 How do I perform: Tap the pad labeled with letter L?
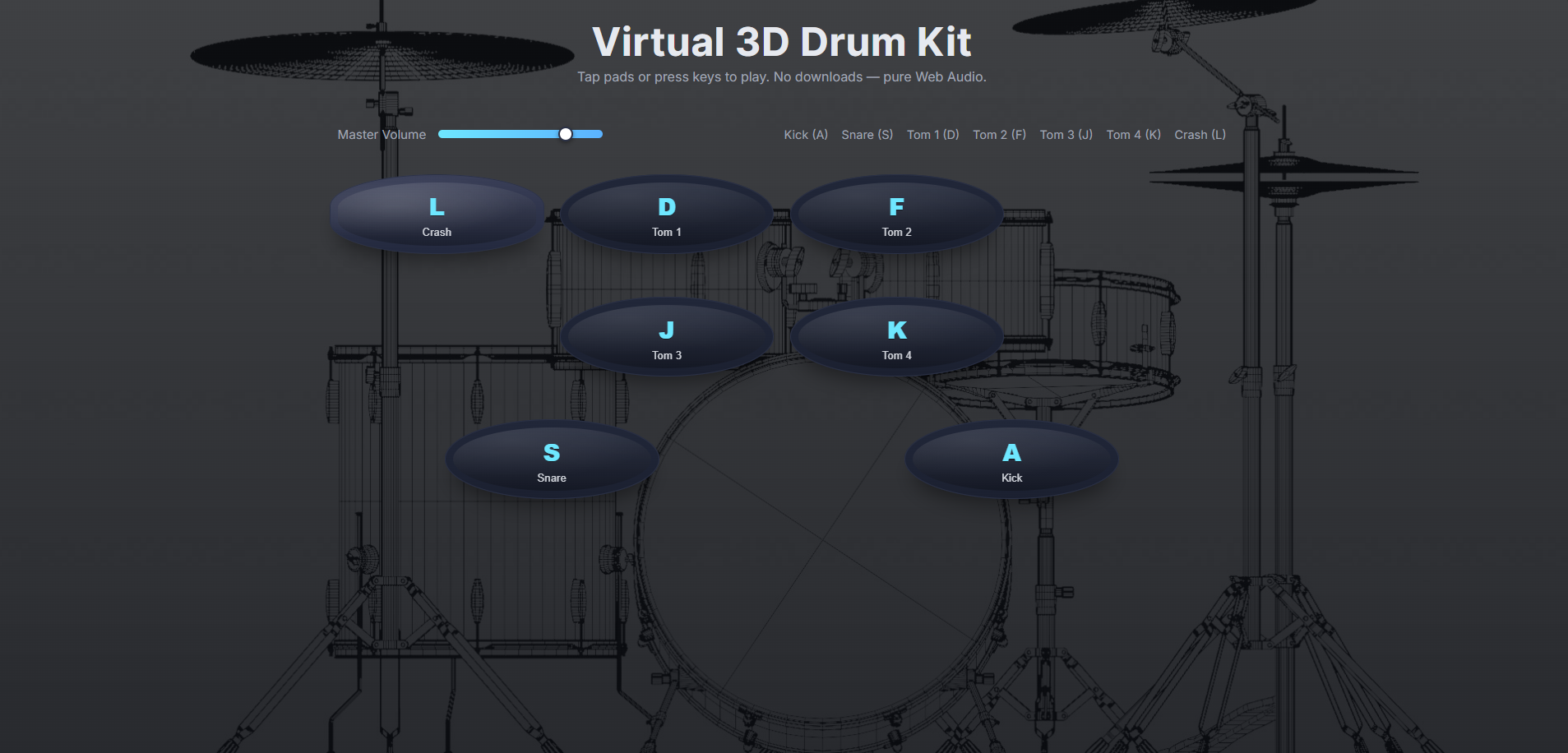(x=437, y=214)
